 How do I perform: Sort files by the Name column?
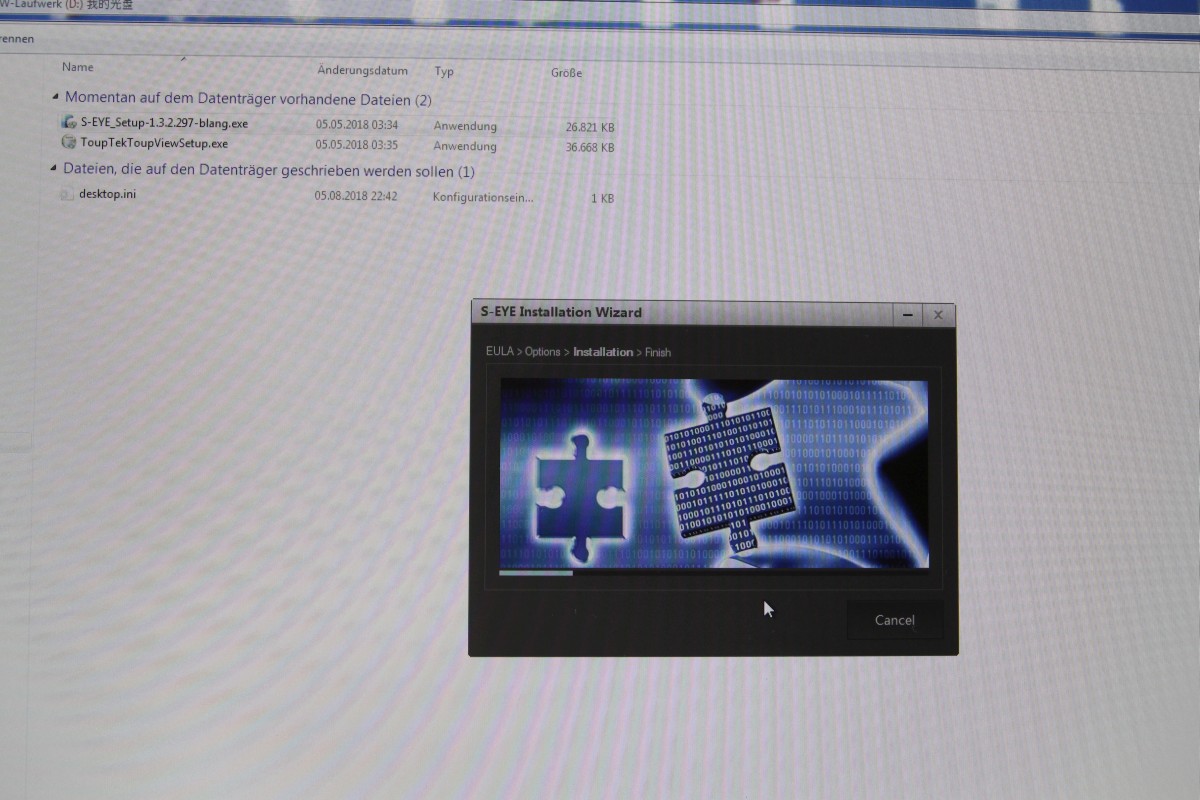point(78,67)
